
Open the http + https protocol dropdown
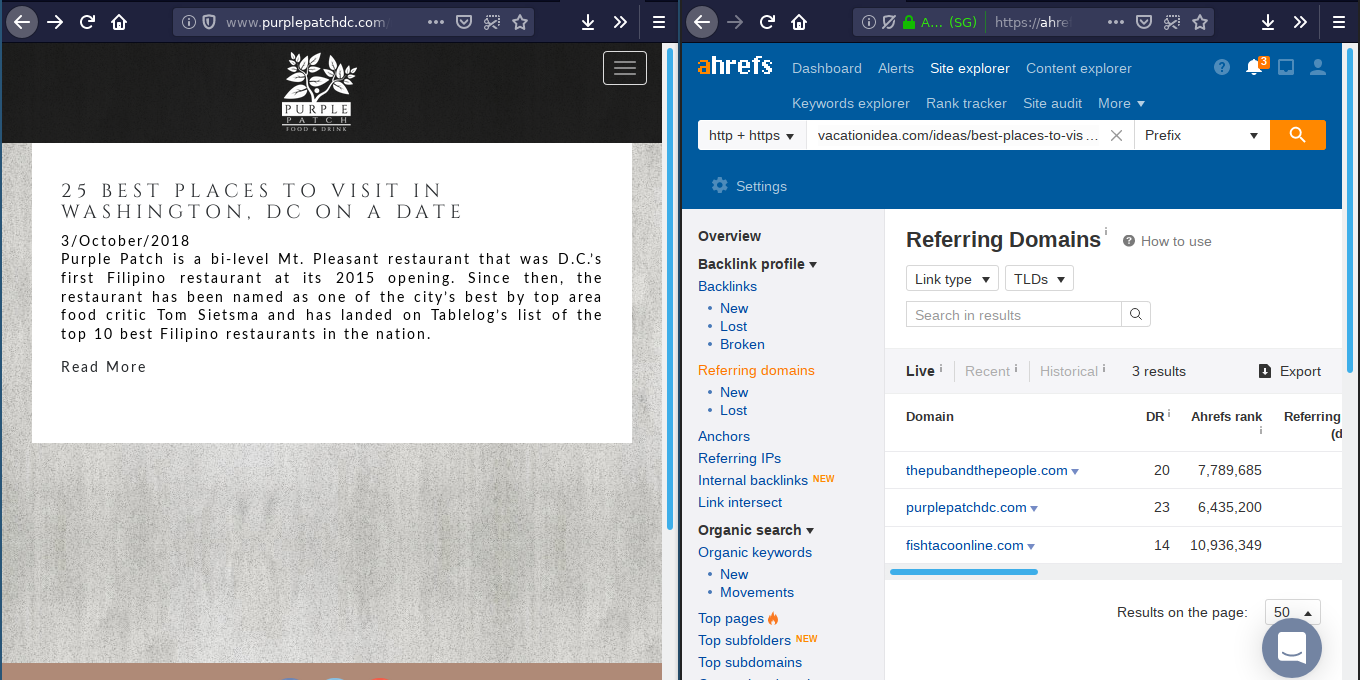752,135
